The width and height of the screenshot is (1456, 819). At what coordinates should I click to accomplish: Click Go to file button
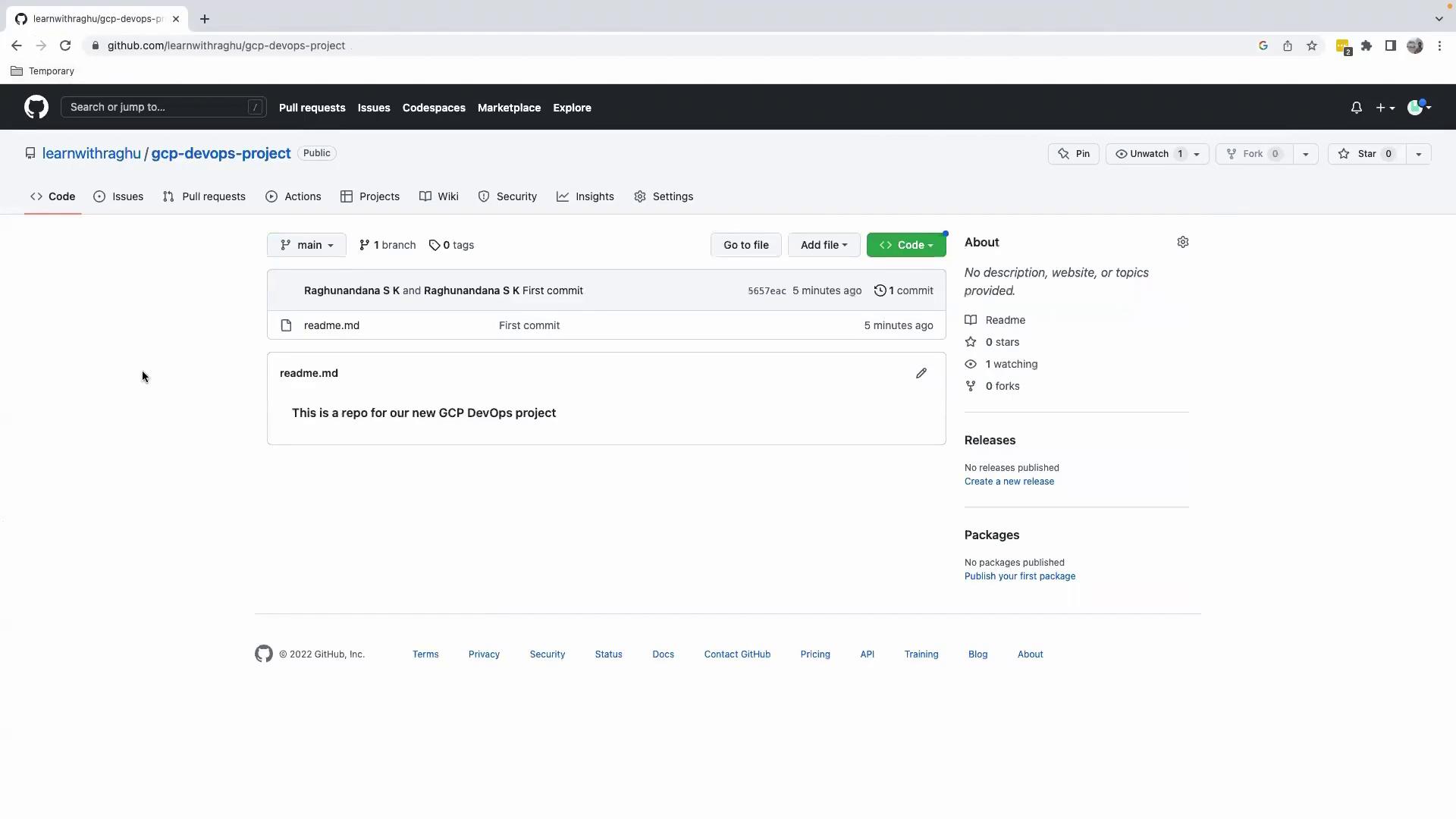[745, 245]
